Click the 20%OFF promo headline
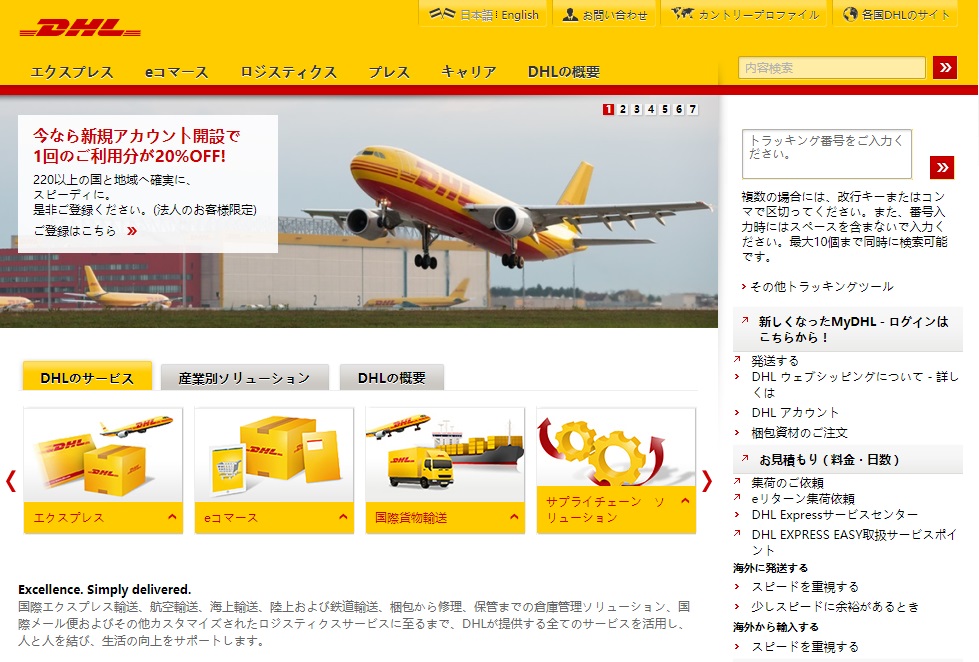The image size is (979, 662). [136, 146]
